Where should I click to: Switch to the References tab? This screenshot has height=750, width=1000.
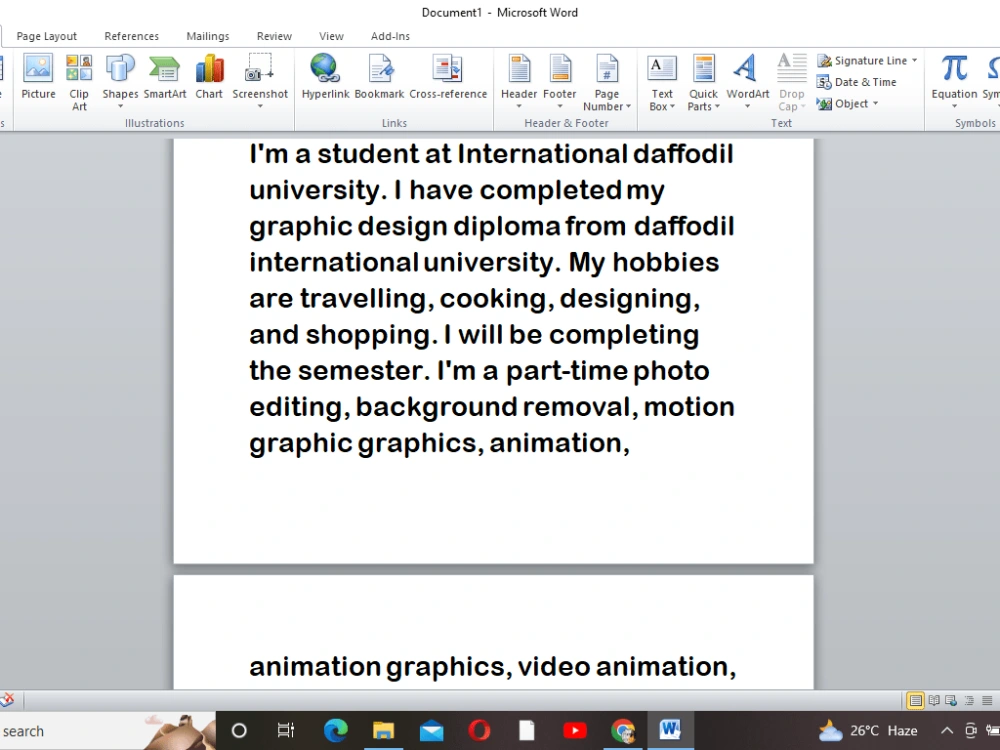pos(131,36)
